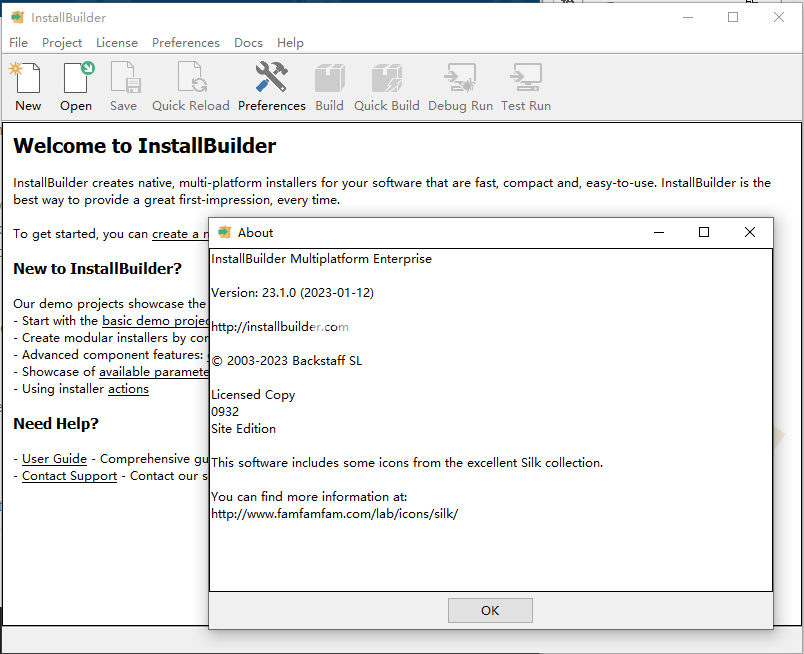The height and width of the screenshot is (654, 804).
Task: Click 'Version: 23.1.0 (2023-01-12)' text
Action: point(292,293)
